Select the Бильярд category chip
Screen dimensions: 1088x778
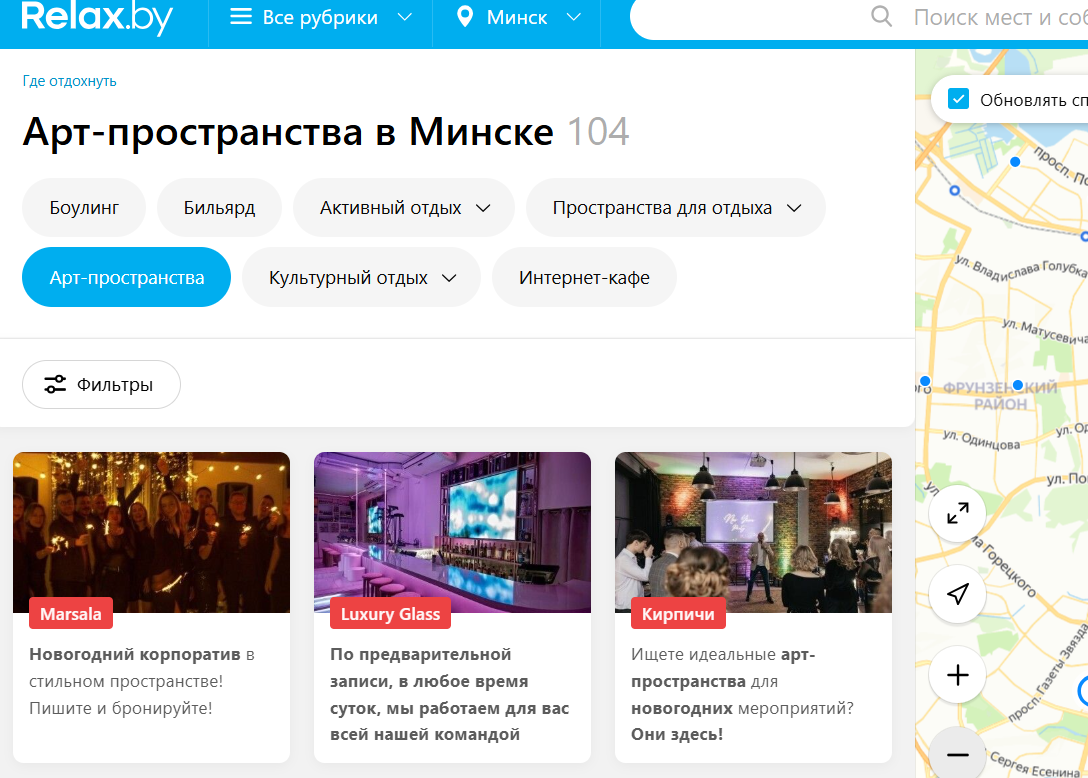(x=219, y=208)
